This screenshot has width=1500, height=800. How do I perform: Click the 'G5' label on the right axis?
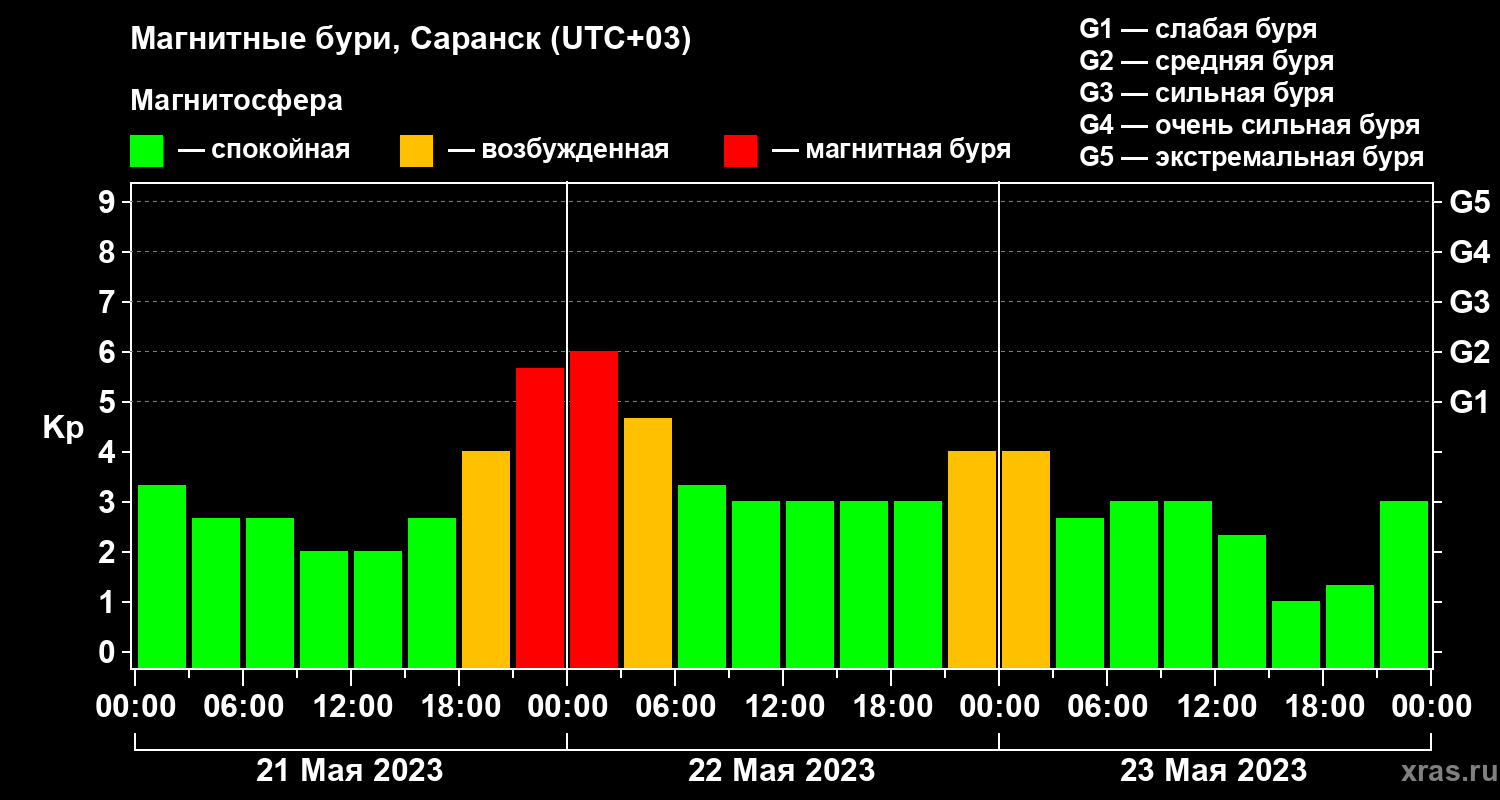[1470, 202]
